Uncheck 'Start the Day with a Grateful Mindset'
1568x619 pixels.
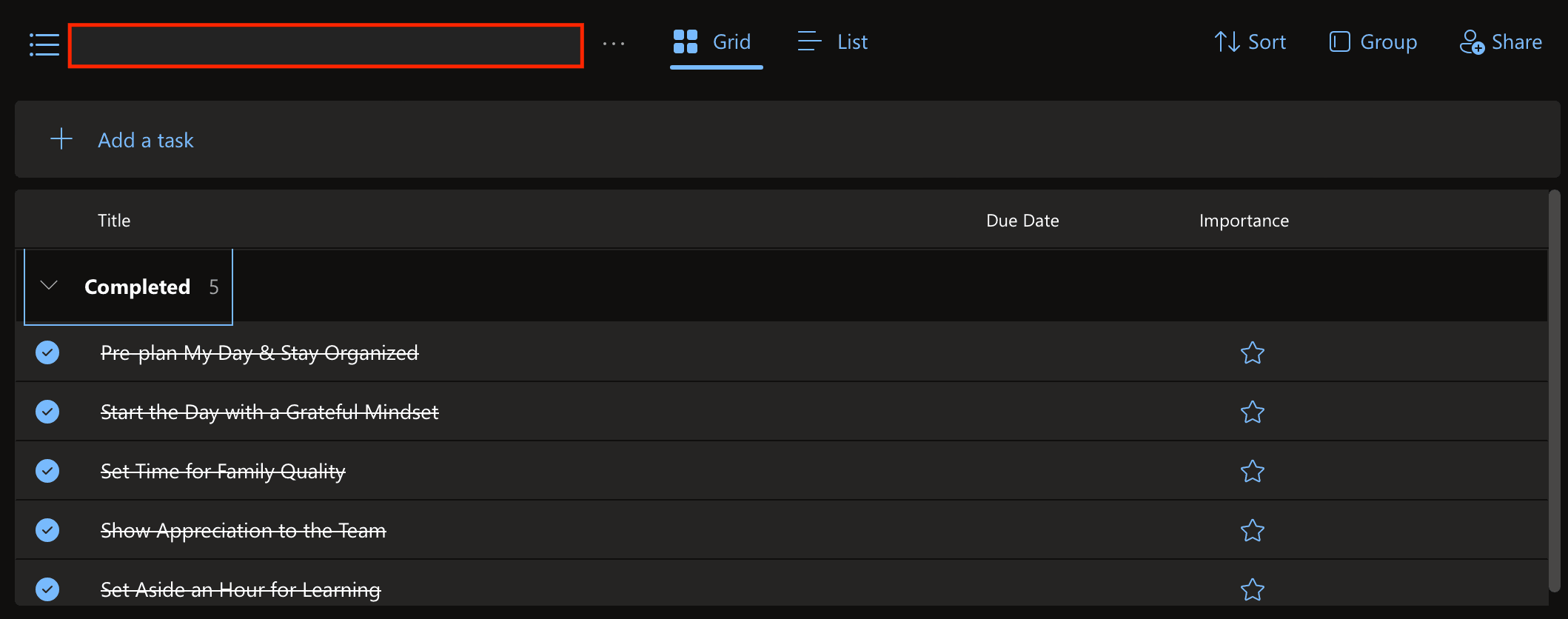[x=47, y=411]
